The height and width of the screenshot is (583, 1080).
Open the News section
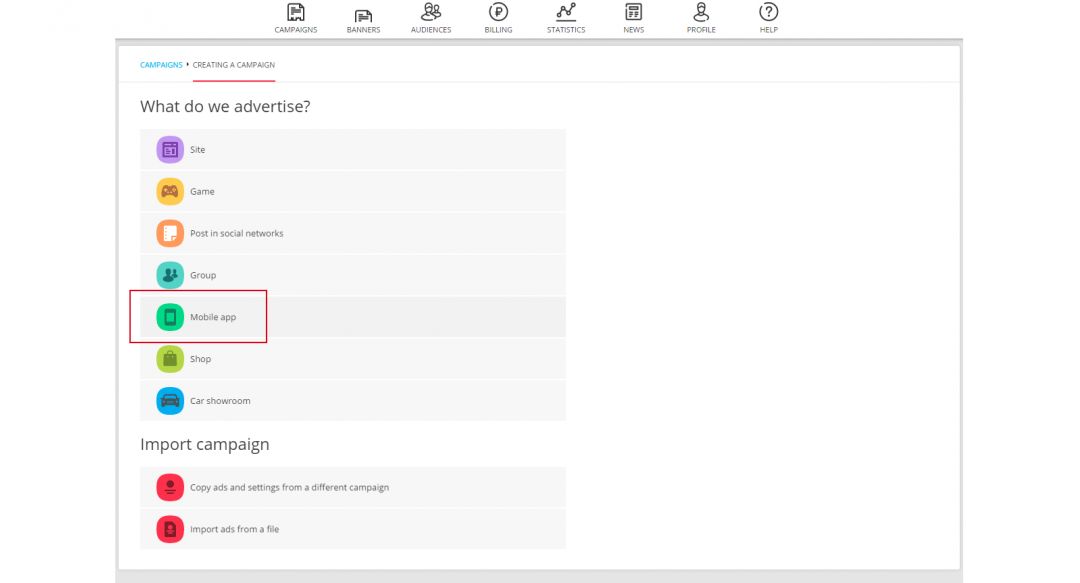pos(633,17)
